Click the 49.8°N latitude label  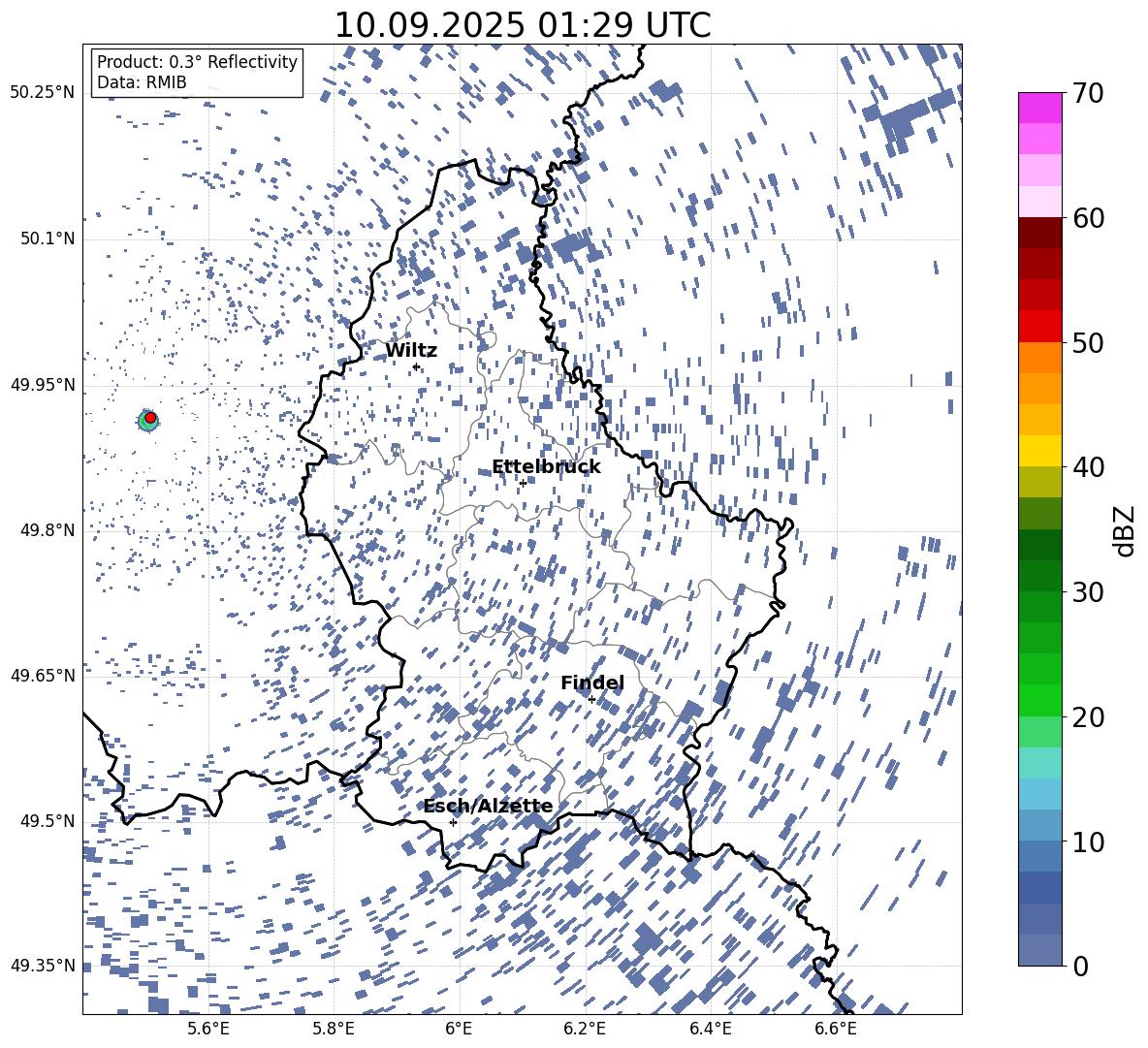[x=48, y=530]
